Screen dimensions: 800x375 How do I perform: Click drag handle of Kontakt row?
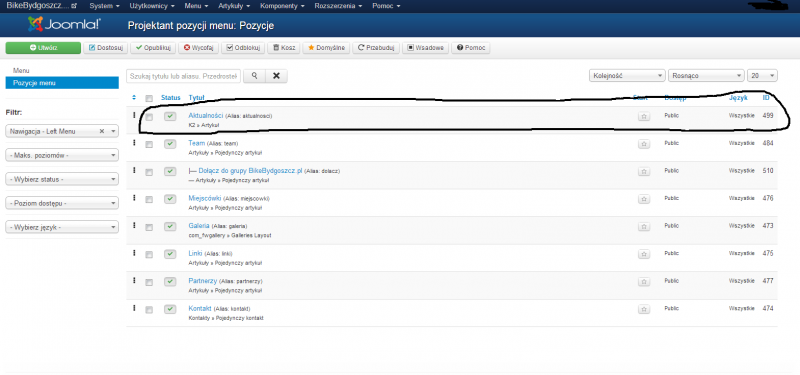[x=134, y=308]
